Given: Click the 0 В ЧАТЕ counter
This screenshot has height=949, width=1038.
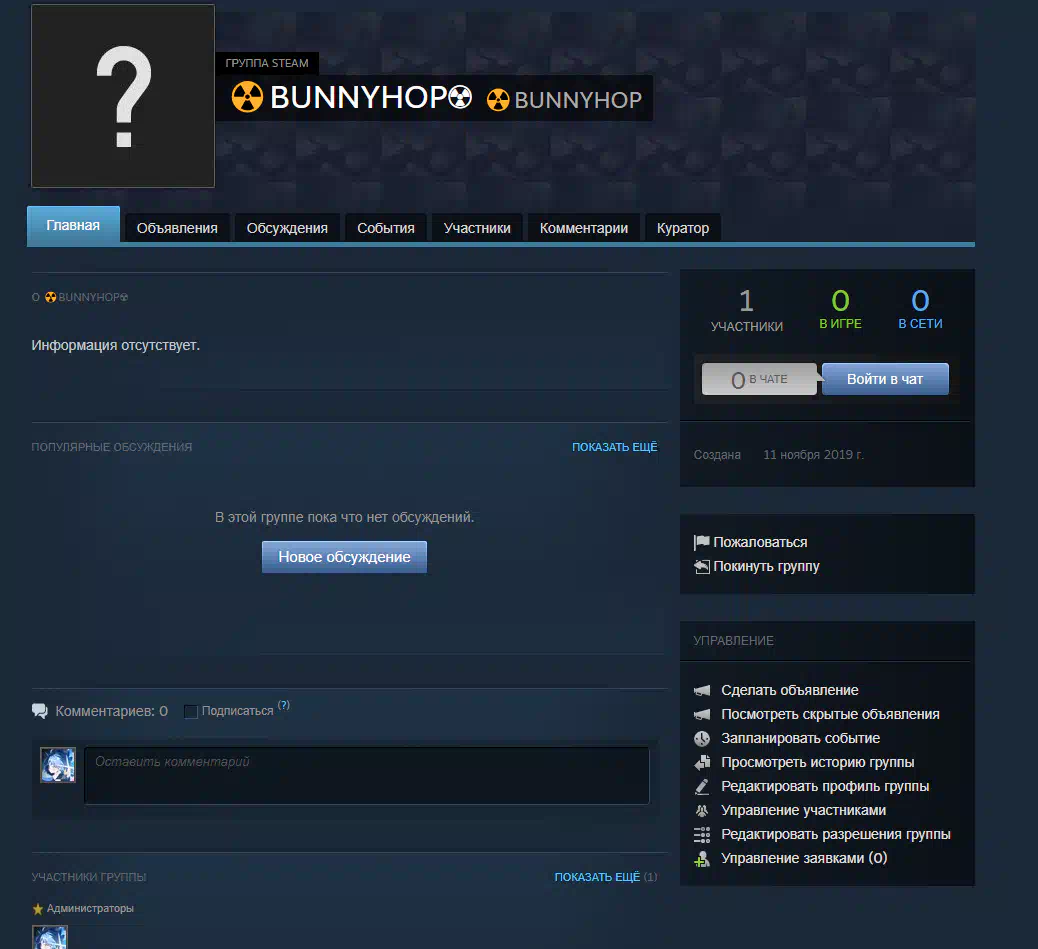Looking at the screenshot, I should [x=759, y=379].
